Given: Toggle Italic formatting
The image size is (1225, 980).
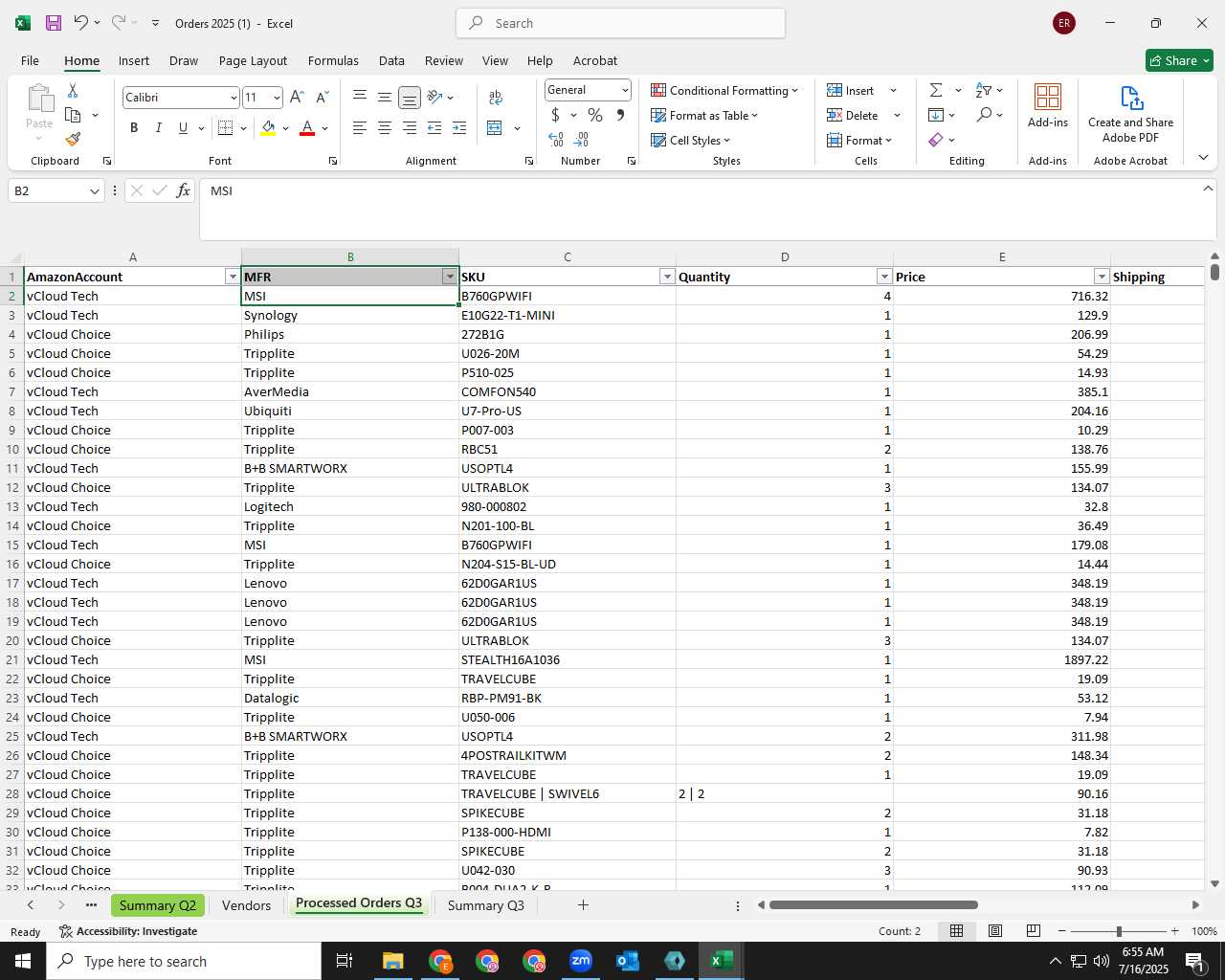Looking at the screenshot, I should pyautogui.click(x=158, y=127).
